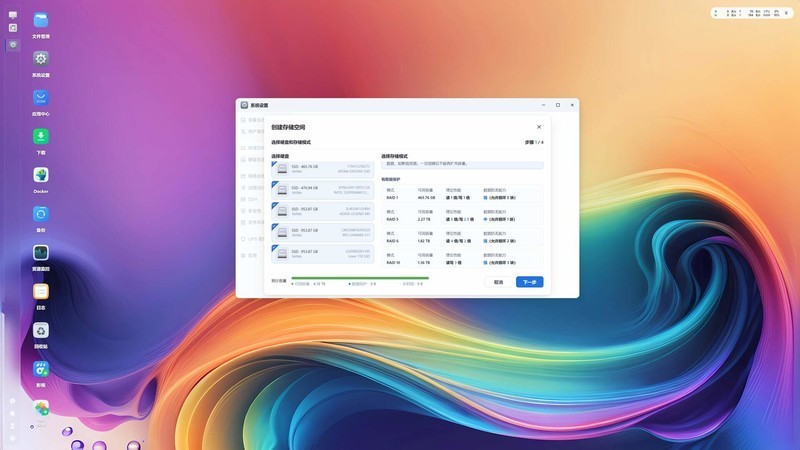
Task: Select 安全性 in the settings sidebar behind the dialog
Action: (x=254, y=211)
